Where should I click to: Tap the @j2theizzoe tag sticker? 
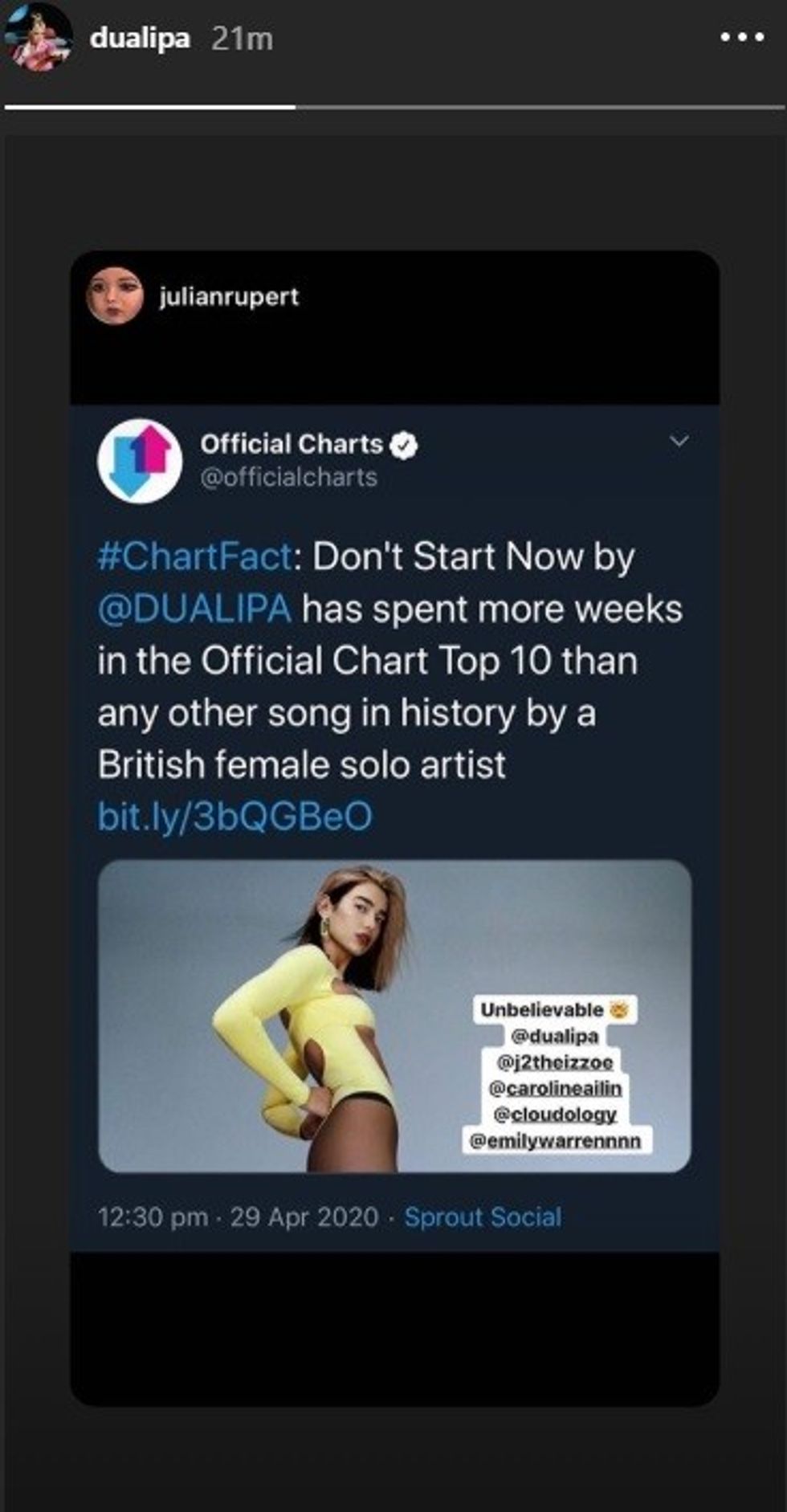(x=554, y=1062)
